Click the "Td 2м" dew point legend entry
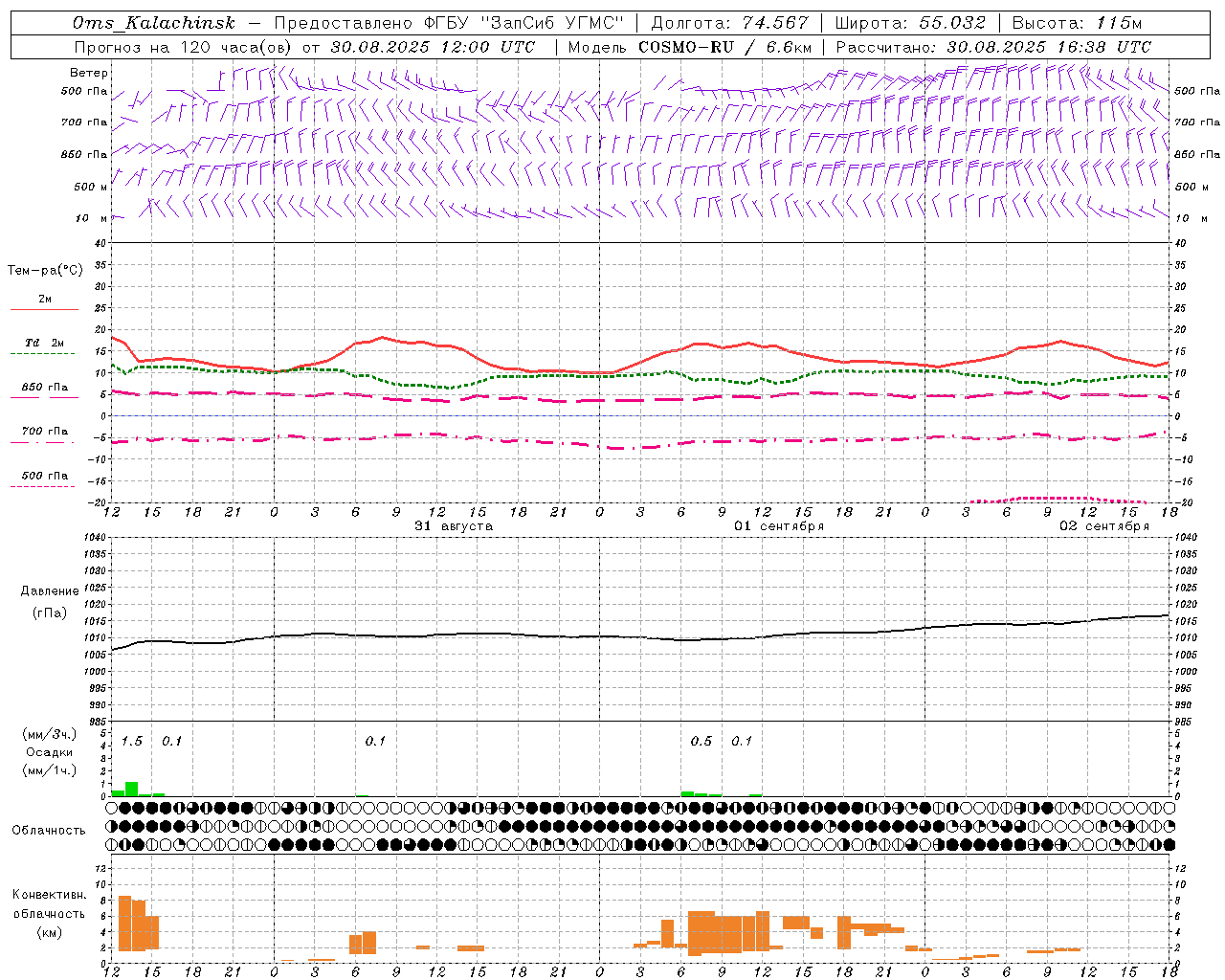The image size is (1225, 980). click(44, 343)
